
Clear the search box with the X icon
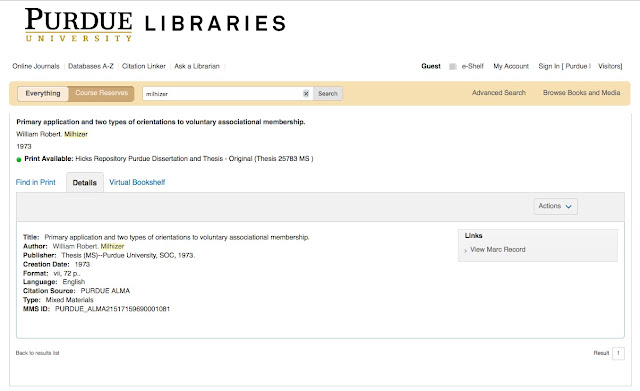(306, 93)
